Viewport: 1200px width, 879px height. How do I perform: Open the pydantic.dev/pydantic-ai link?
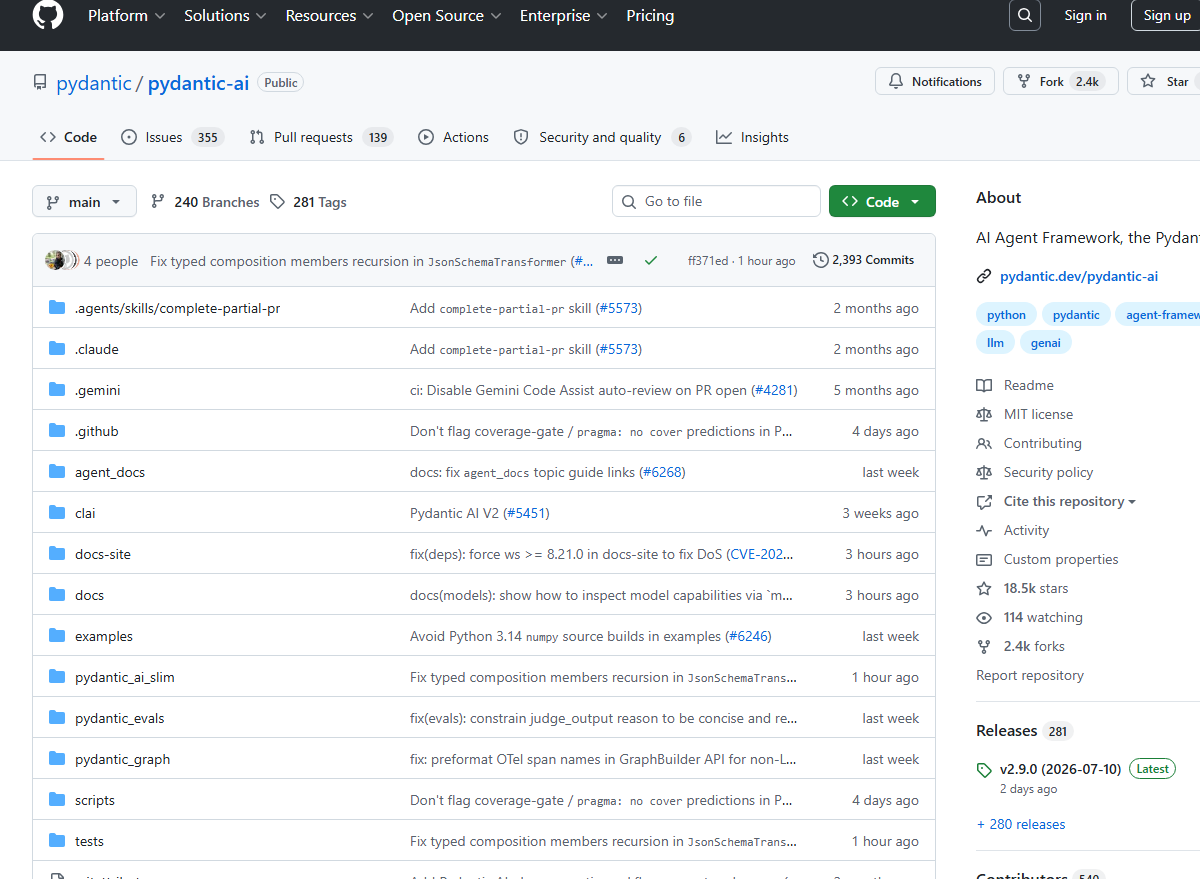click(1080, 276)
